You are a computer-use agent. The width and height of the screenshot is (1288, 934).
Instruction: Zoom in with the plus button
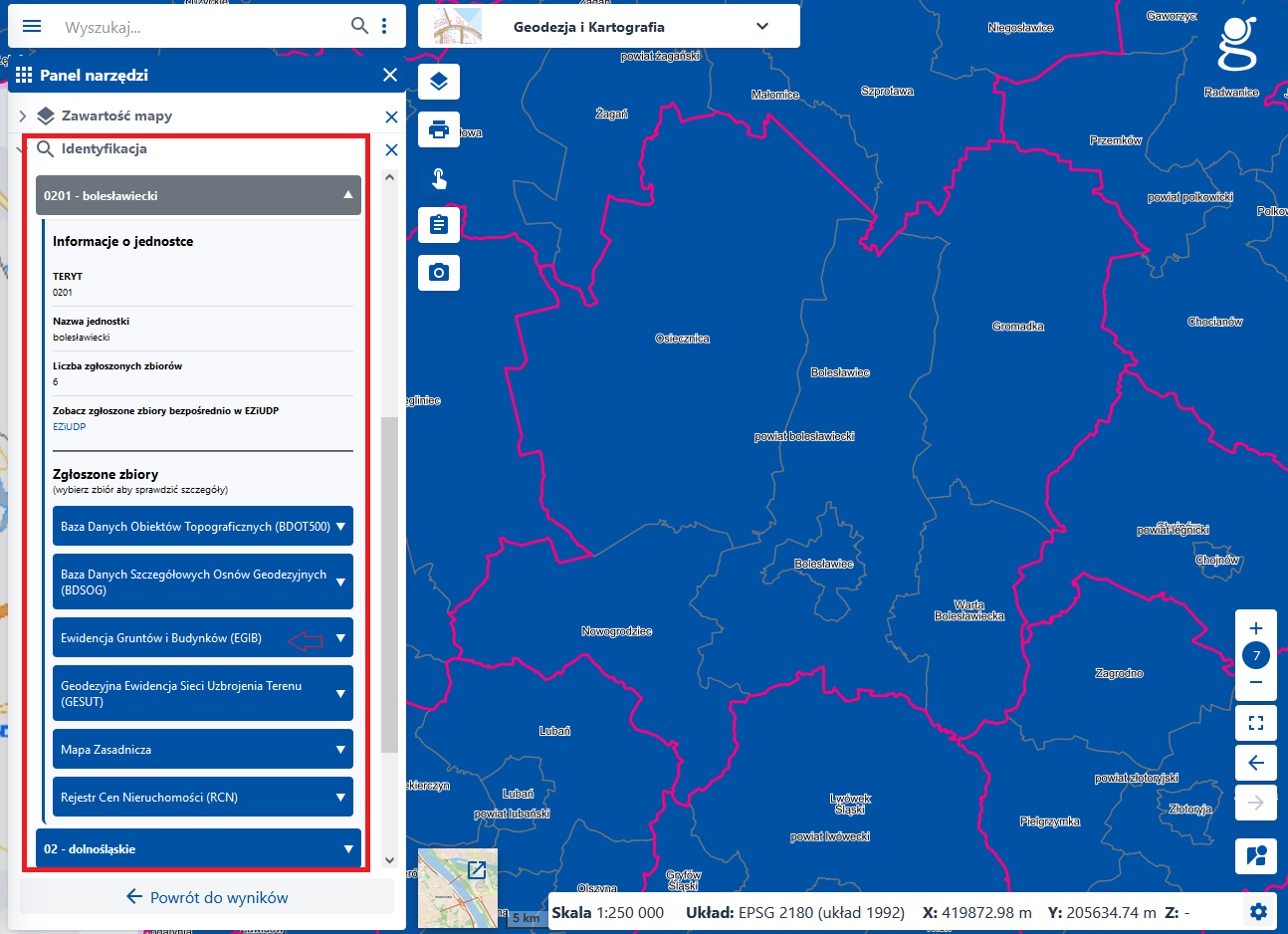1256,628
